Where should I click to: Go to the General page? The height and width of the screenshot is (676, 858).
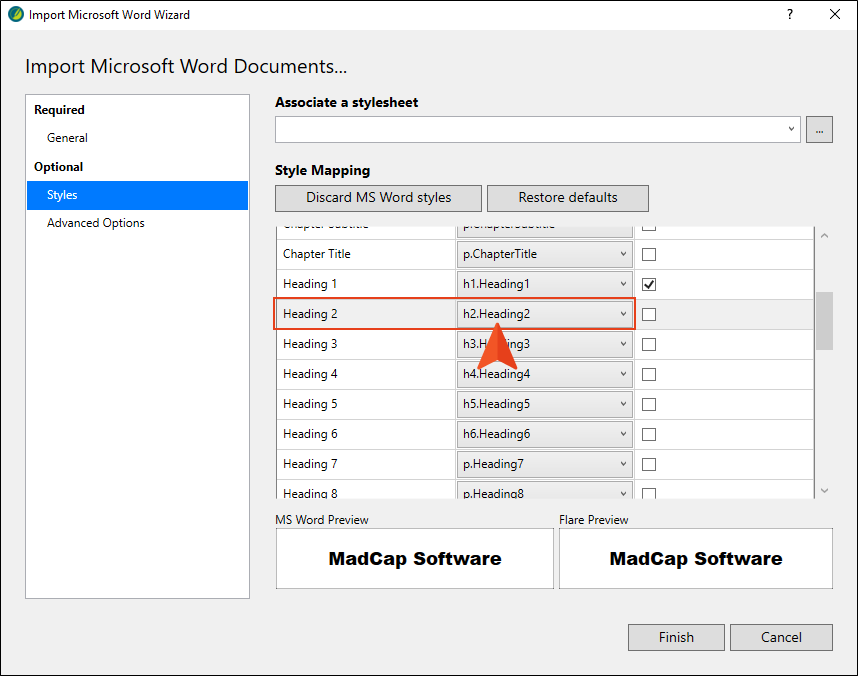(x=67, y=138)
